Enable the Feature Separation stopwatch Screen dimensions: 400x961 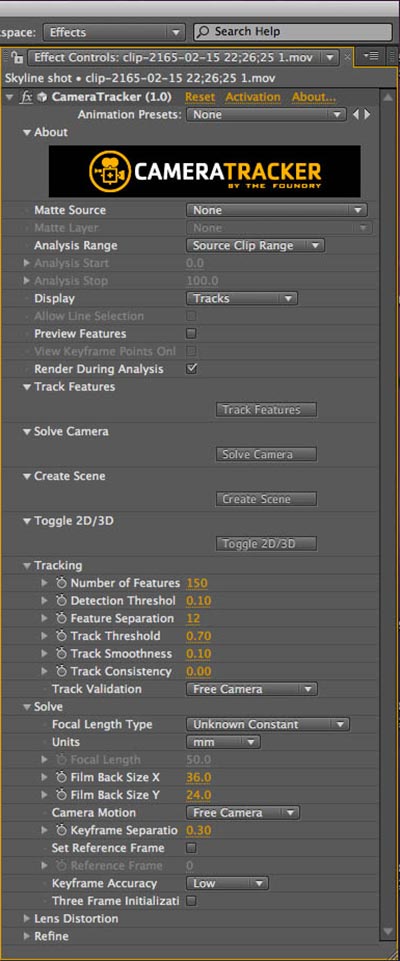[61, 619]
